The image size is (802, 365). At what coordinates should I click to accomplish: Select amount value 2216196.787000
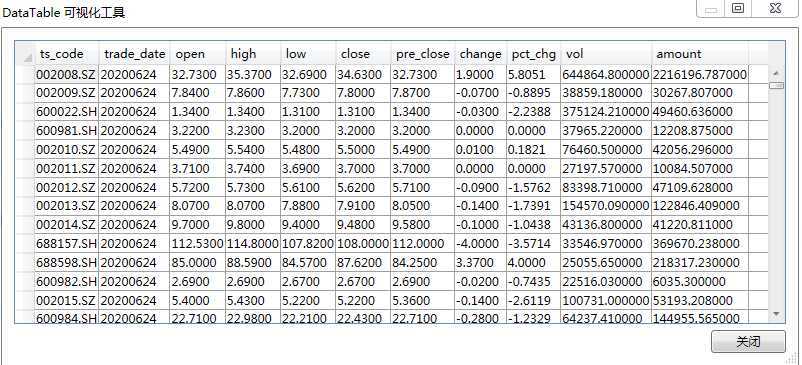700,75
